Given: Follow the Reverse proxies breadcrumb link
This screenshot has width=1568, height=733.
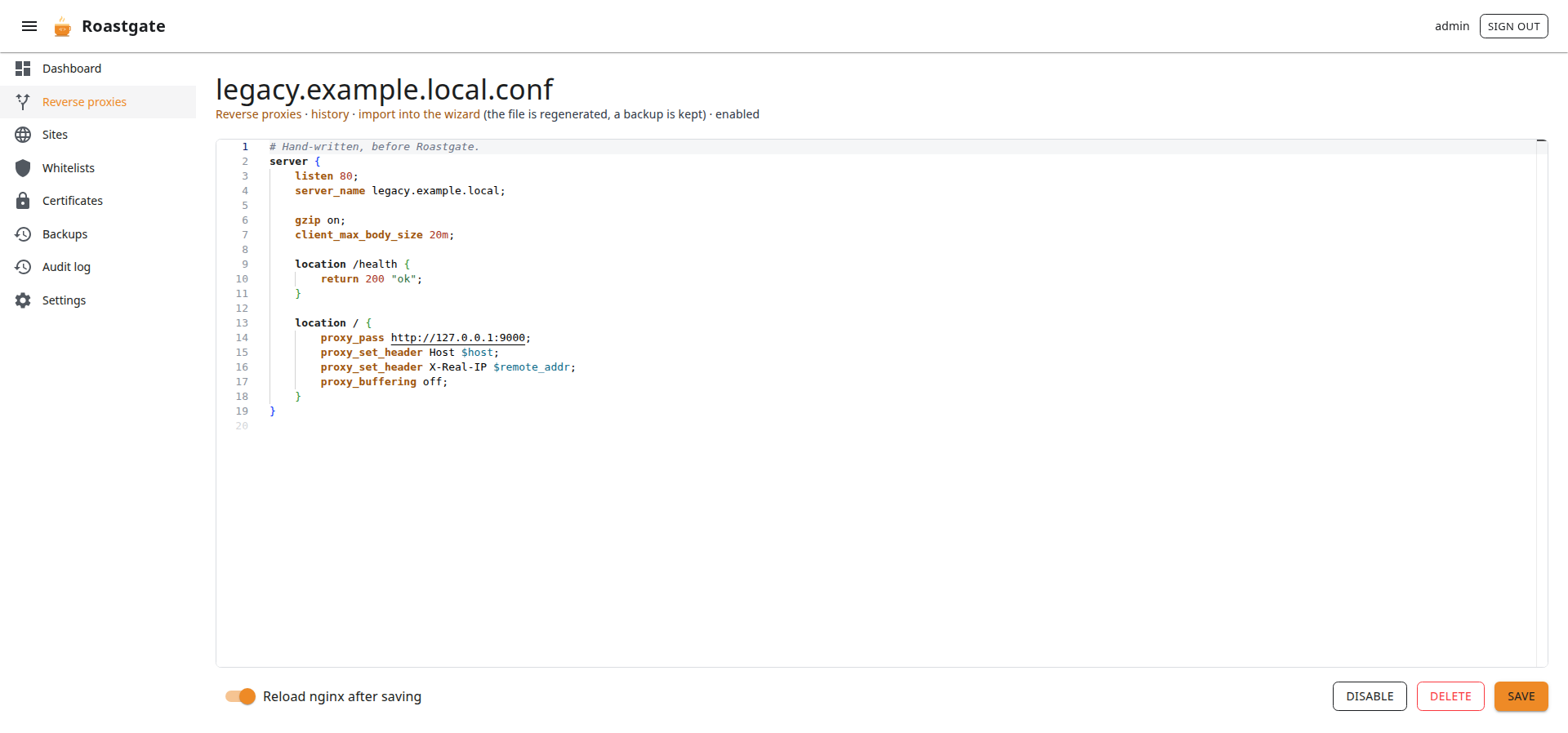Looking at the screenshot, I should point(258,114).
